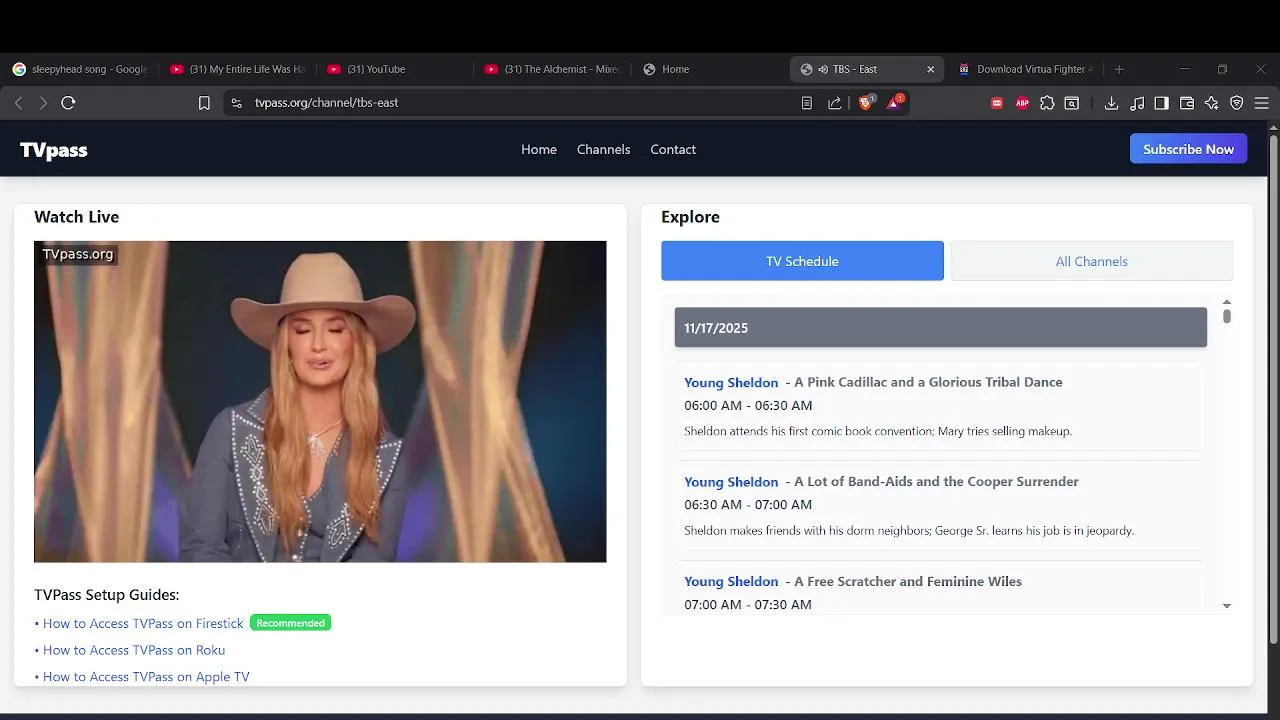Image resolution: width=1280 pixels, height=720 pixels.
Task: Mute the TBS - East tab audio icon
Action: (823, 69)
